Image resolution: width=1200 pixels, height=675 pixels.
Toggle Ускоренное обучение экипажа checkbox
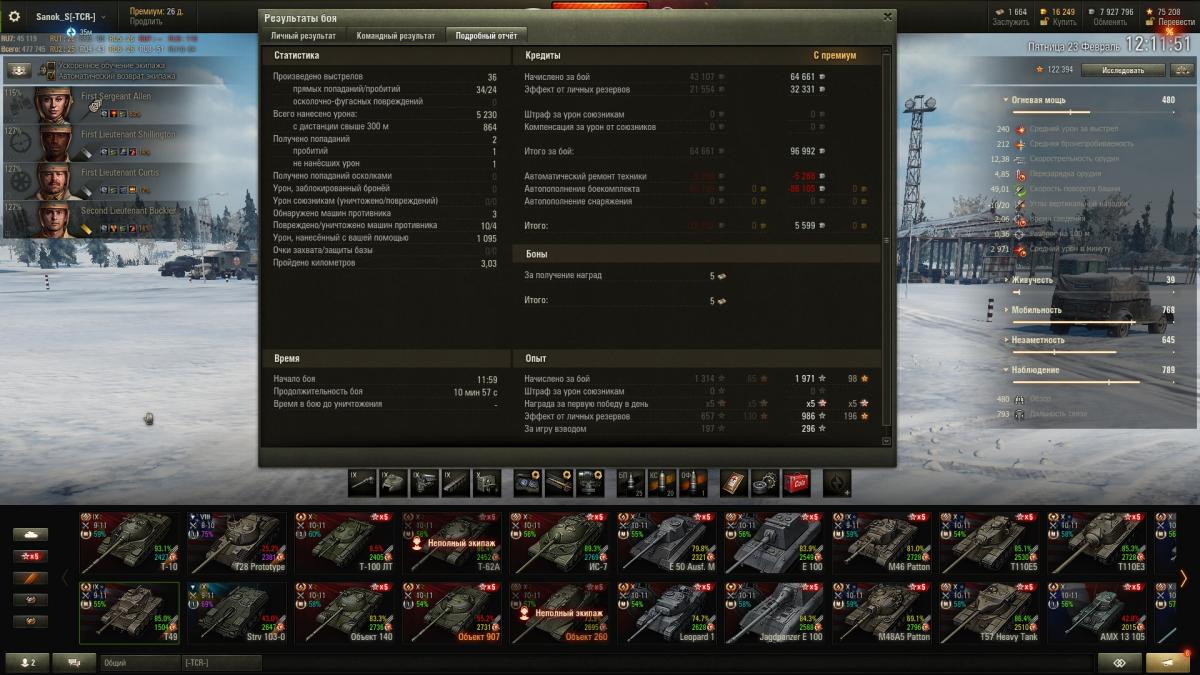point(50,66)
